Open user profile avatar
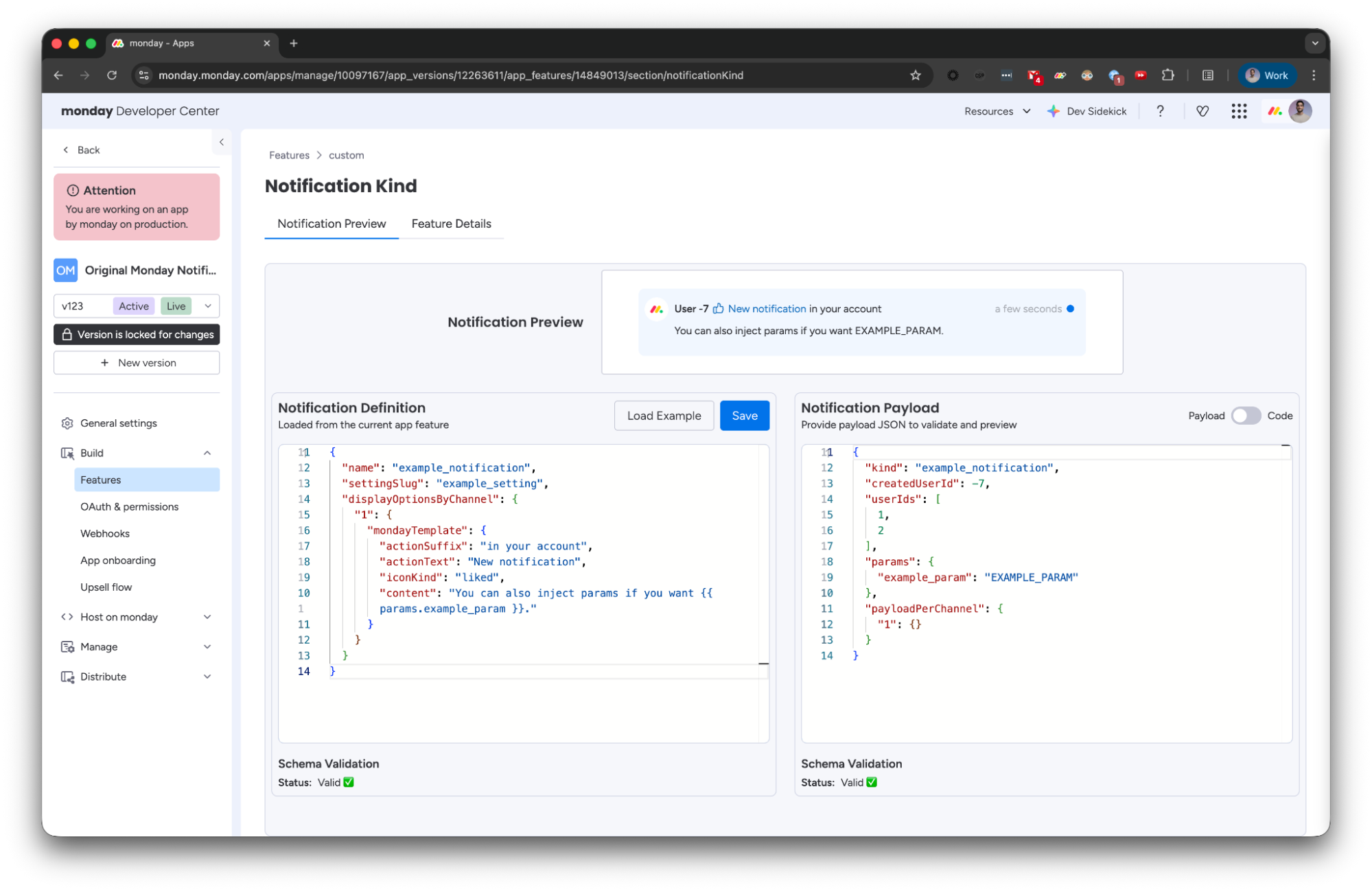Image resolution: width=1372 pixels, height=892 pixels. (1300, 111)
